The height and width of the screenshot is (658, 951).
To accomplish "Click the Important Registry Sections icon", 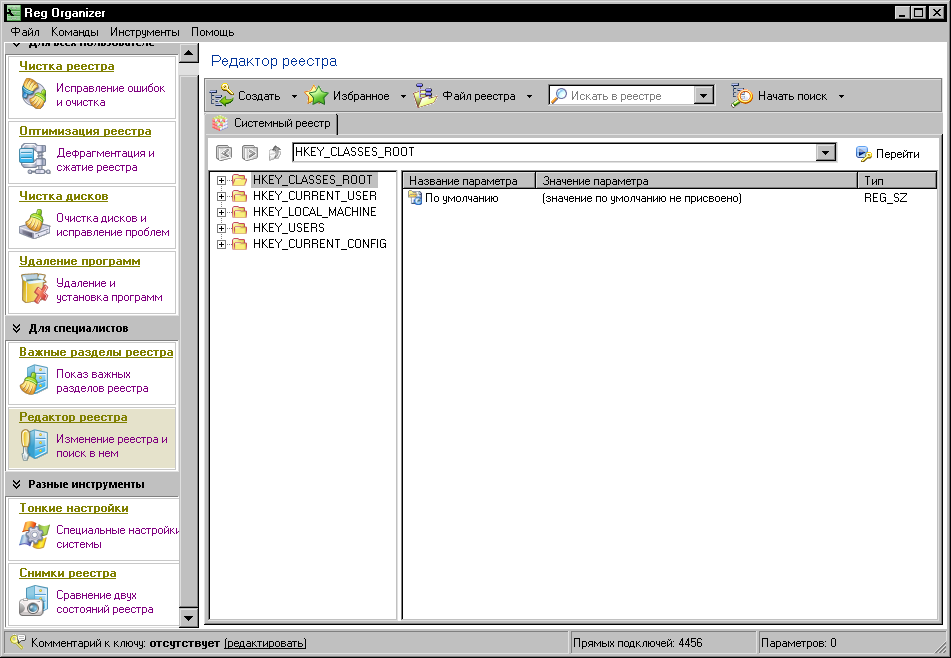I will 34,379.
